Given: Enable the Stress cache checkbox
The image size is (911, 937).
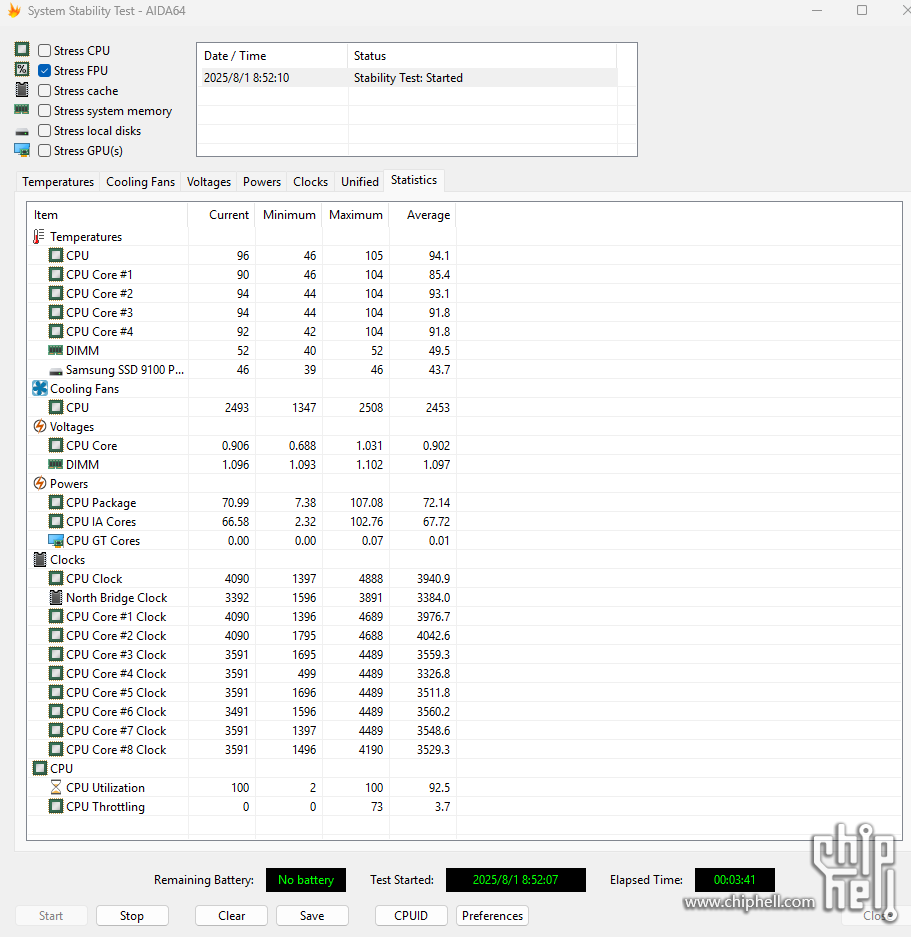Looking at the screenshot, I should coord(44,91).
